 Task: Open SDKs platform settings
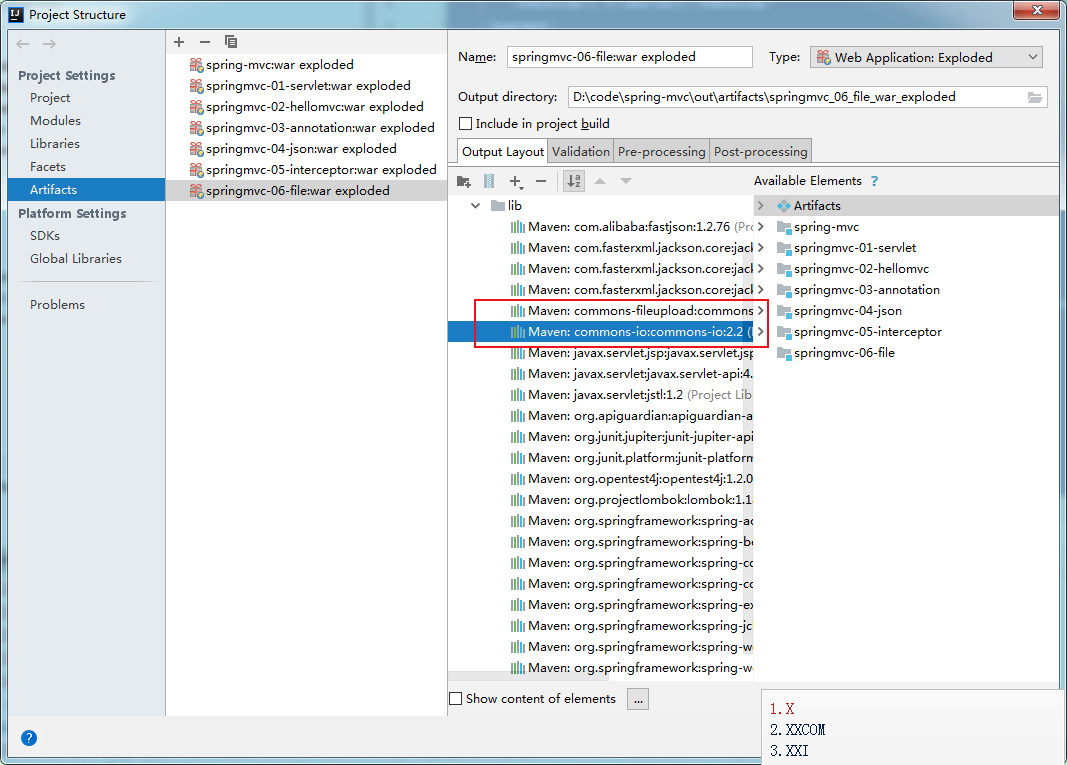click(x=45, y=235)
